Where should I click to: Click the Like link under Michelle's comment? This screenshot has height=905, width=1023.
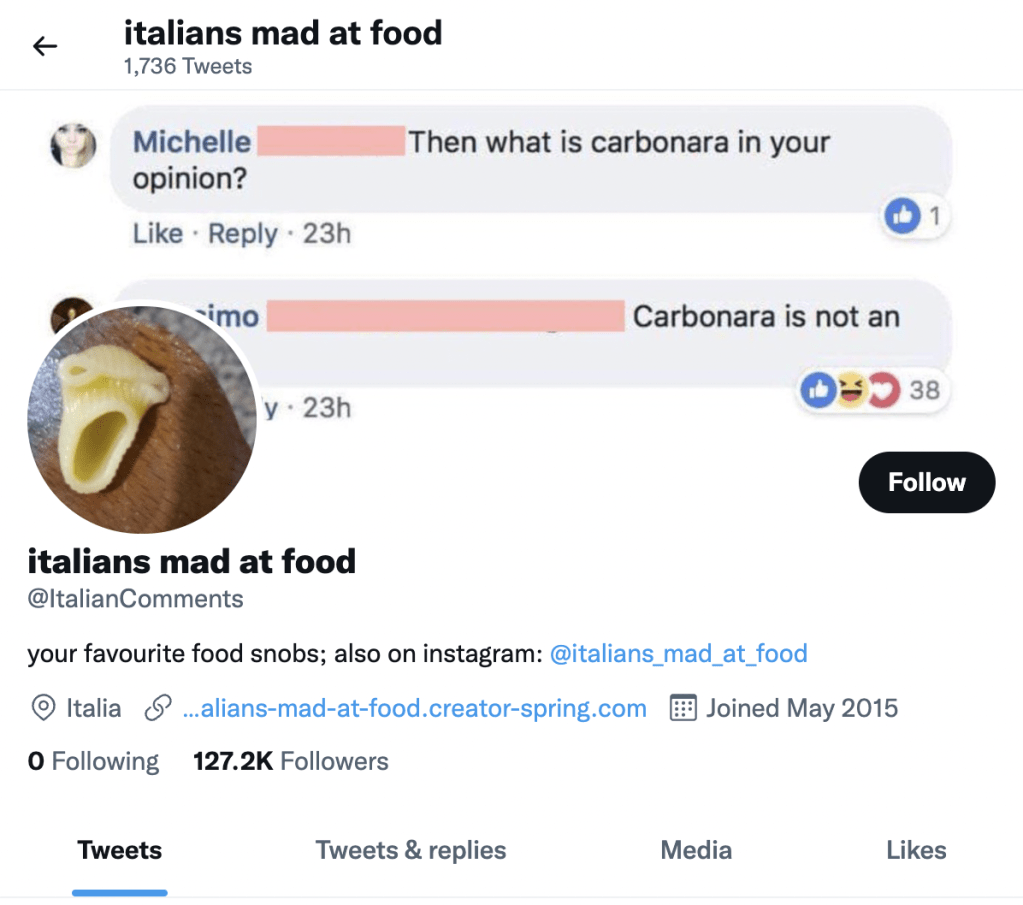click(x=158, y=234)
